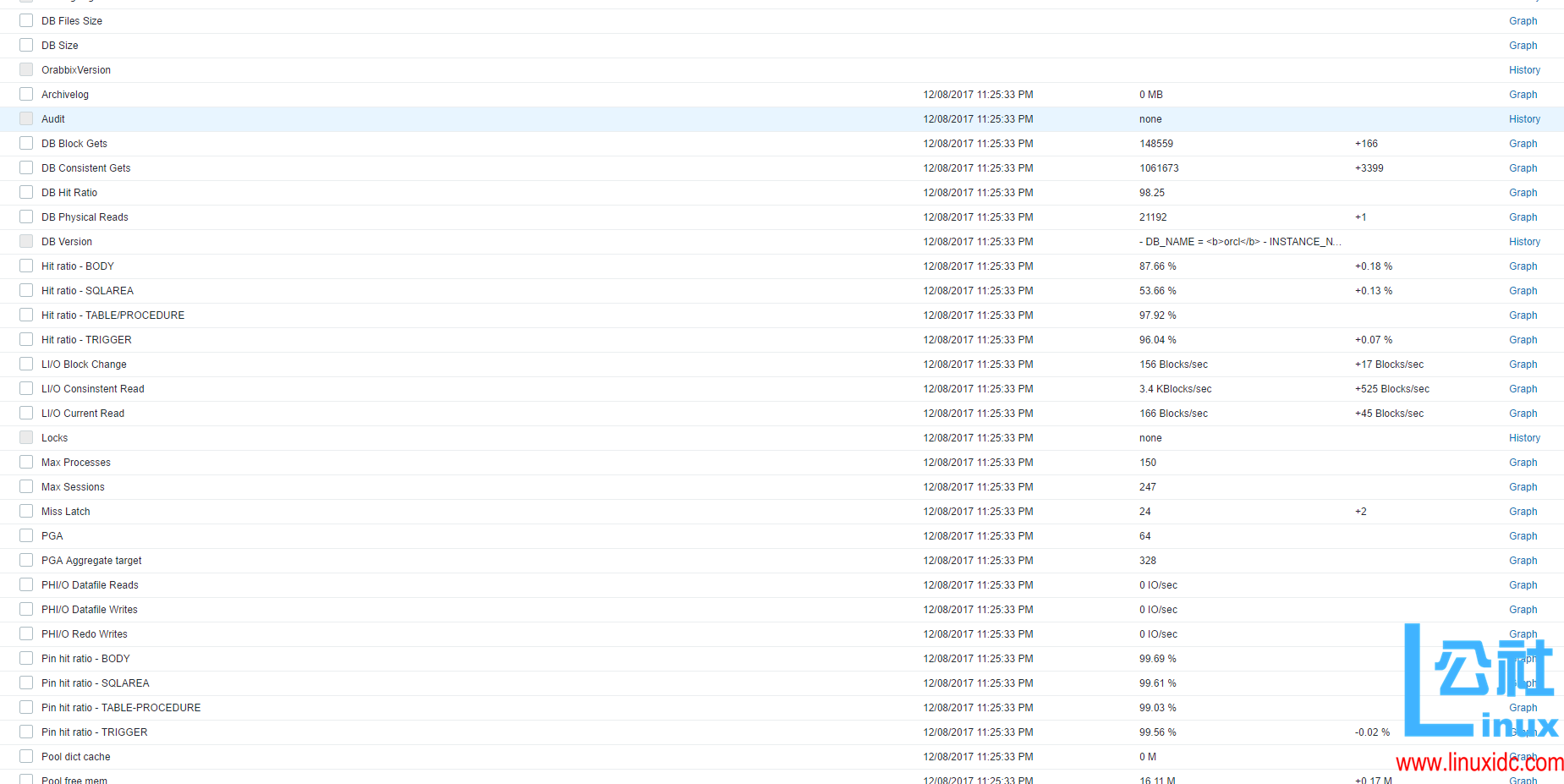Screen dimensions: 1564x784
Task: Check the DB Files Size checkbox
Action: (x=26, y=20)
